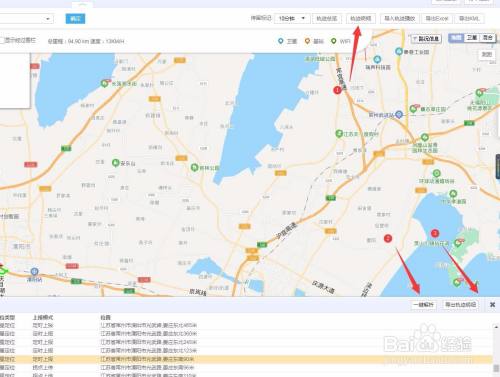Click the green Jiangsu resort icon south of marker 1

[x=339, y=134]
